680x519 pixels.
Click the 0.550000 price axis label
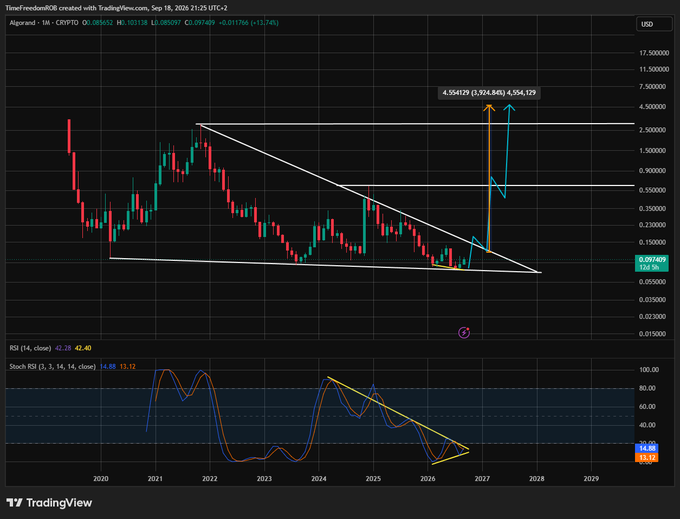click(653, 190)
